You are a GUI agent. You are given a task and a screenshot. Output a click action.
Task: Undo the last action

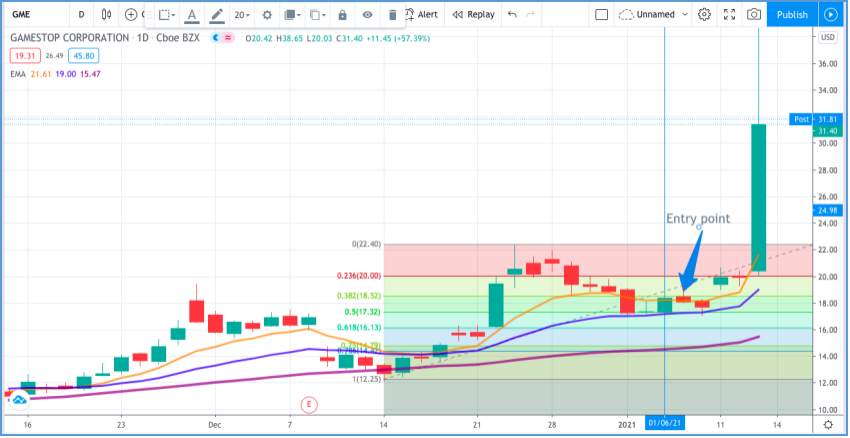tap(512, 15)
